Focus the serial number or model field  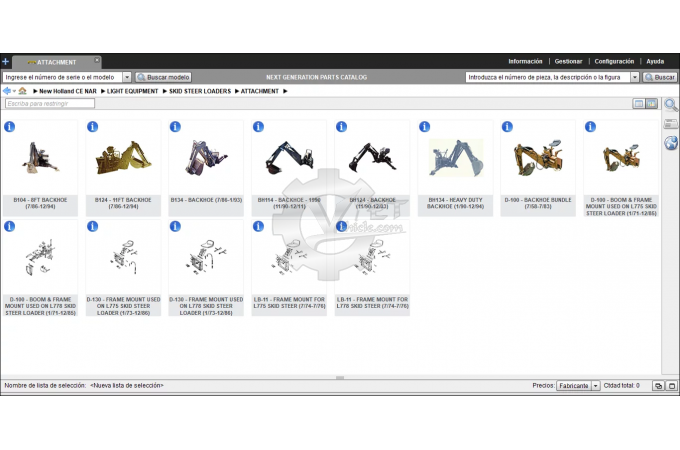pos(62,77)
